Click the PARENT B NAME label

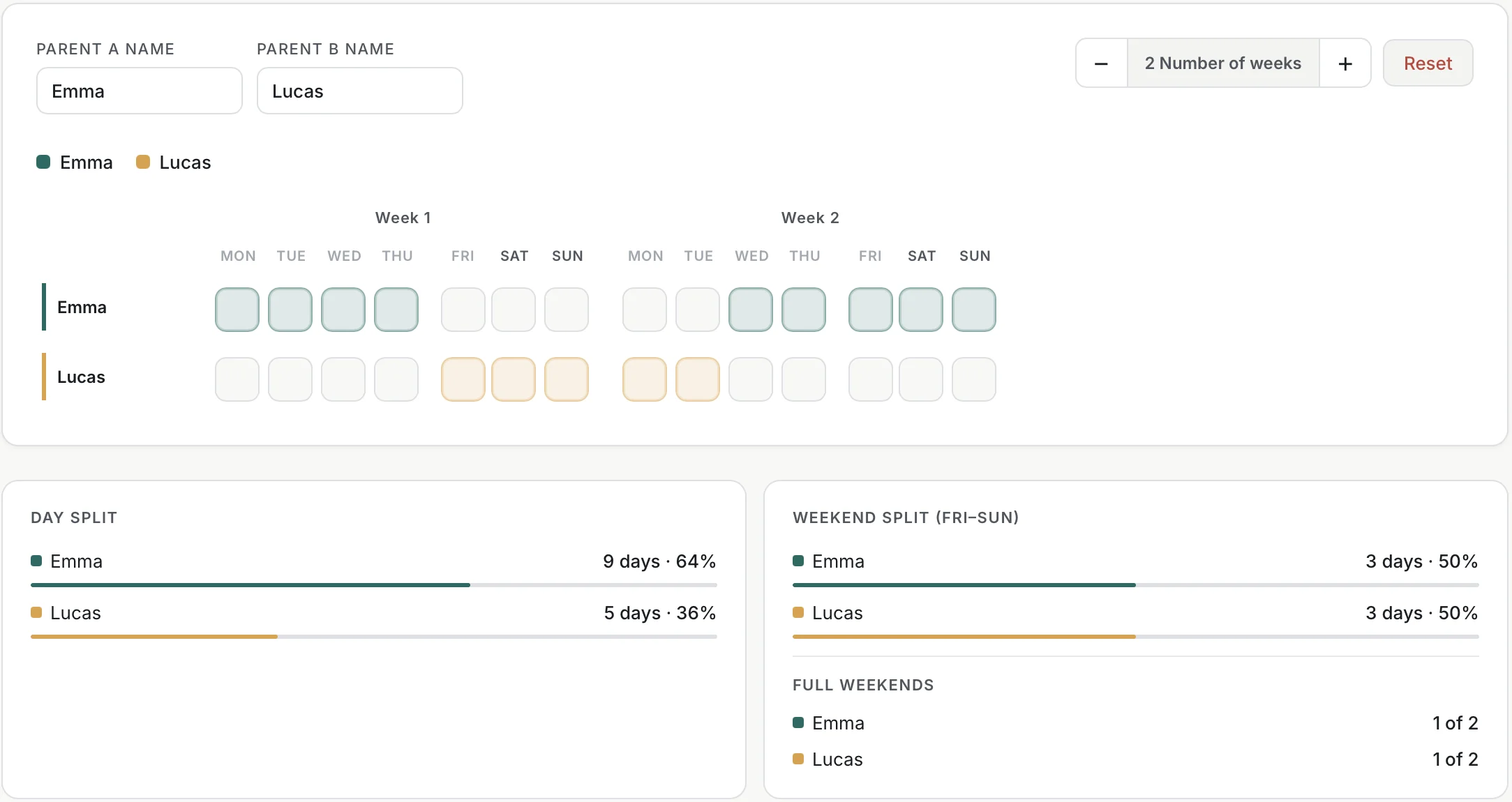coord(325,49)
